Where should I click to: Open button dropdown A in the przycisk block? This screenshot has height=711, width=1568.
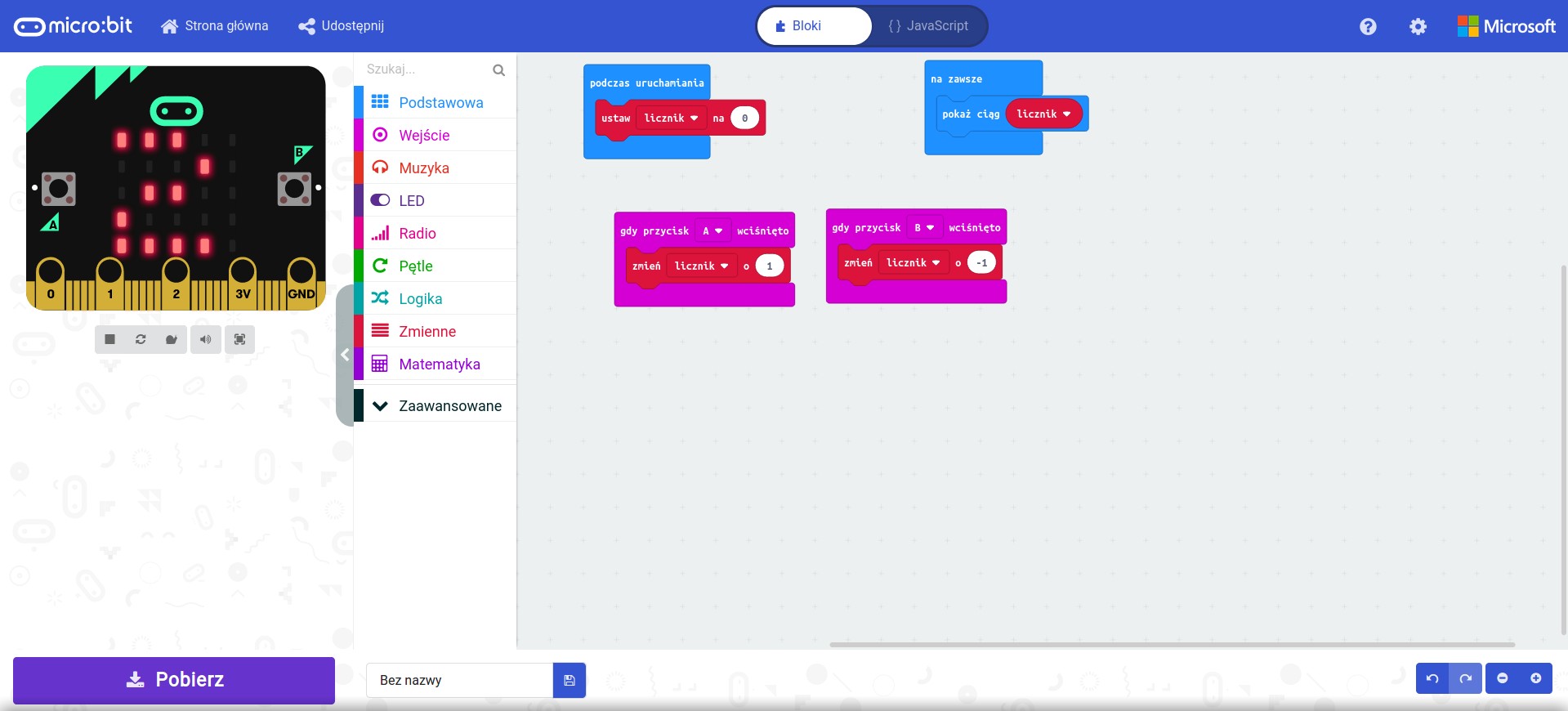tap(713, 231)
